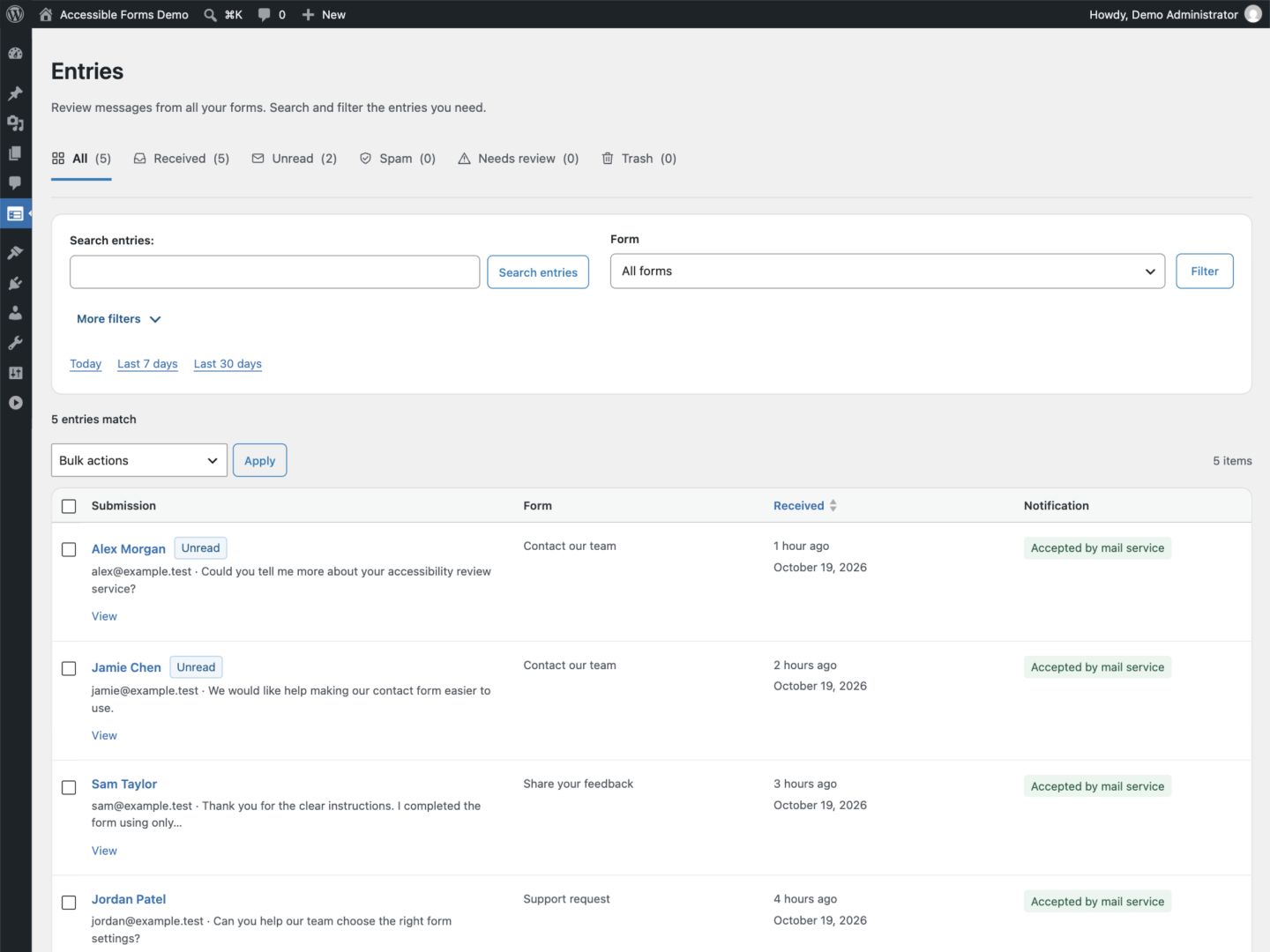Click the Filter button
1270x952 pixels.
[1205, 271]
